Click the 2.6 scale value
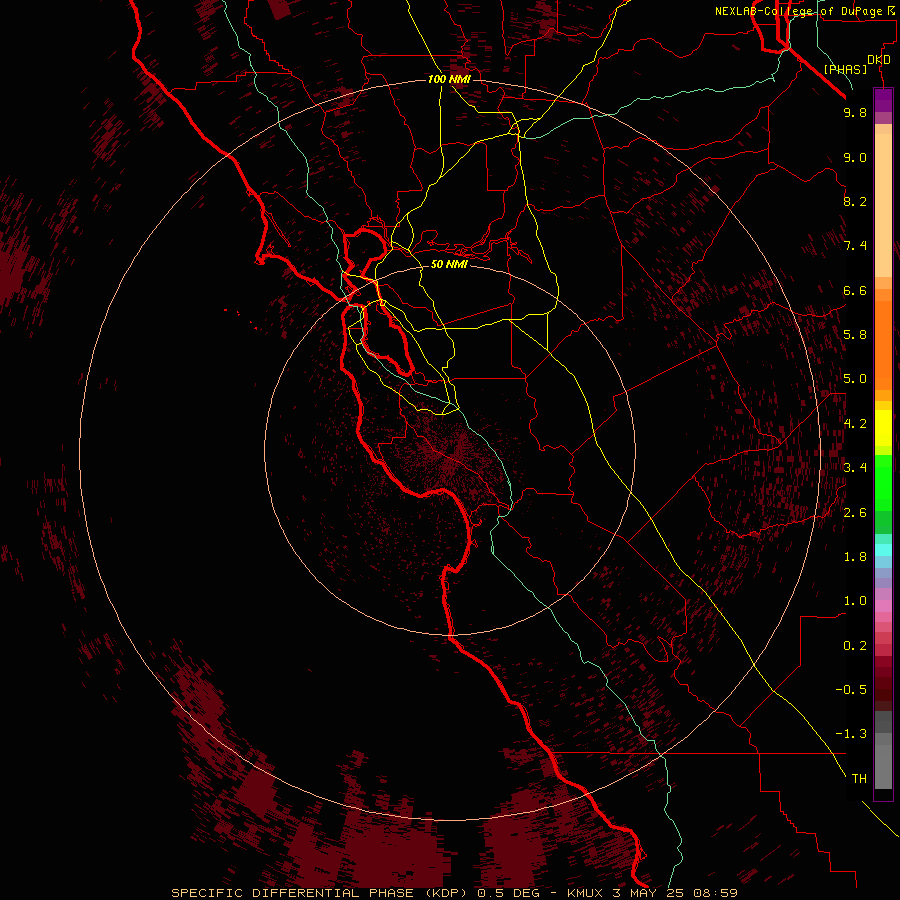Viewport: 900px width, 900px height. click(855, 512)
